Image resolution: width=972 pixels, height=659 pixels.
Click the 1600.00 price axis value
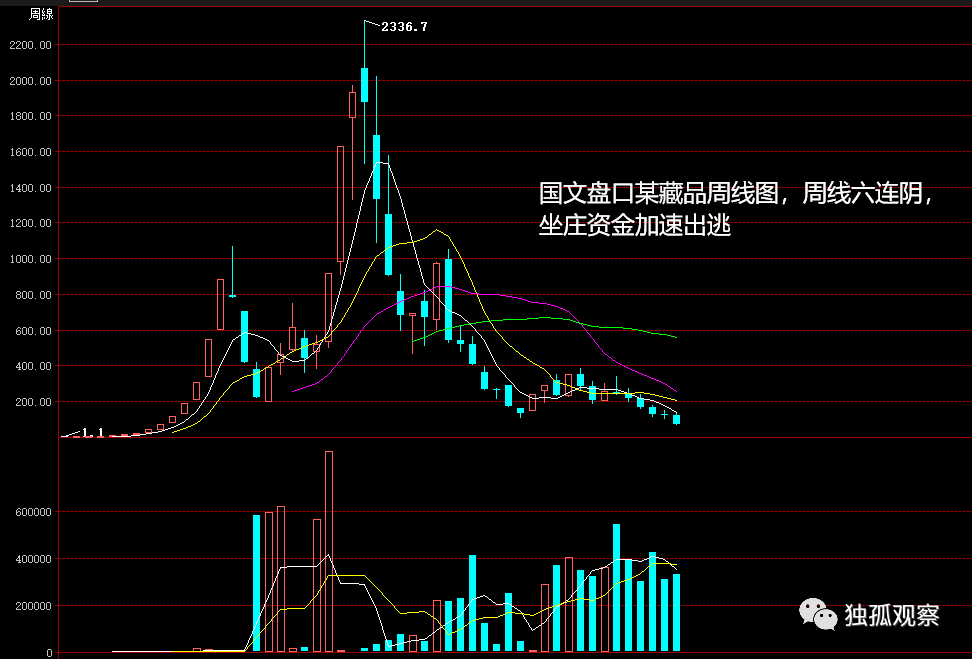[x=30, y=152]
